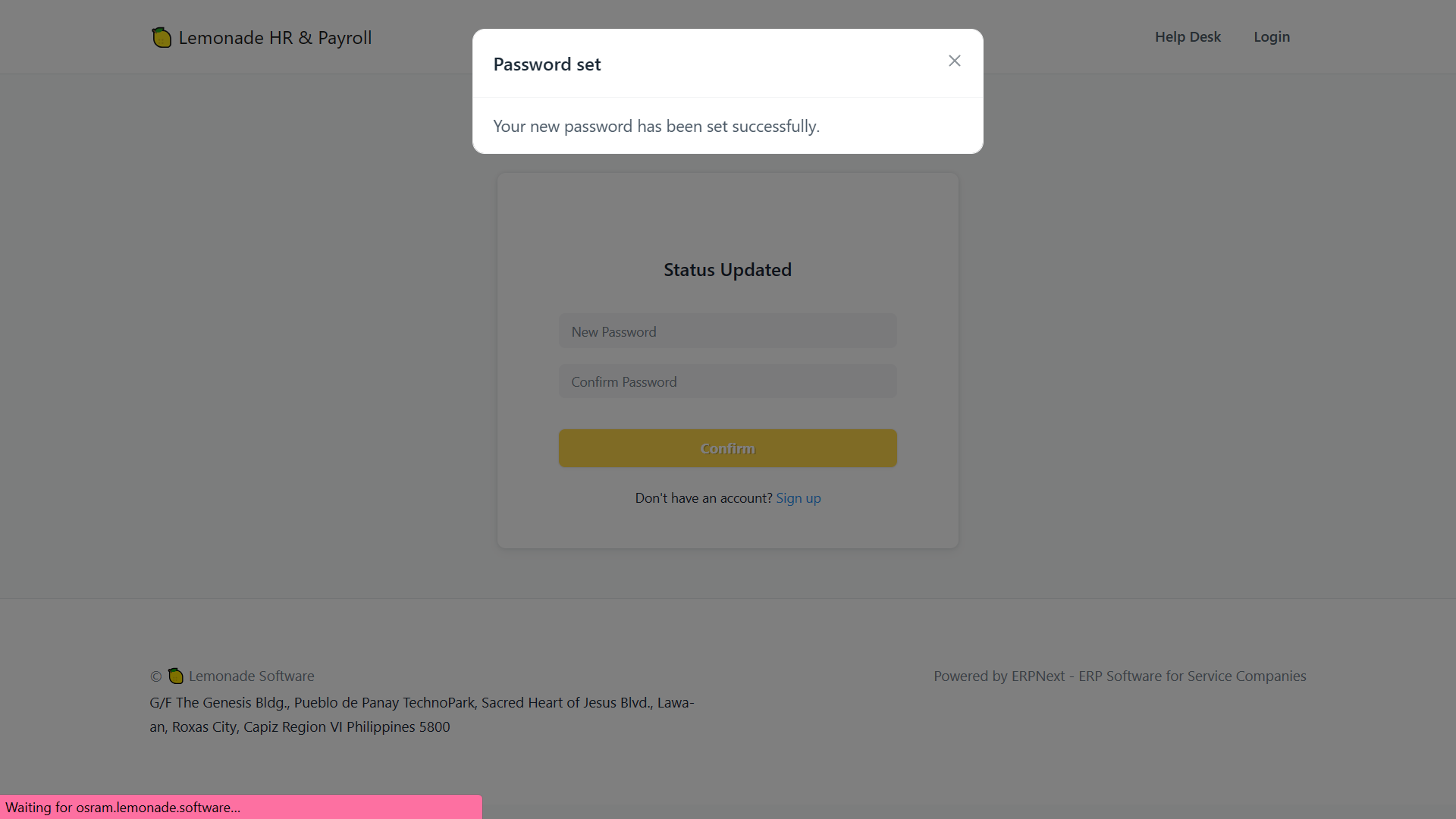The image size is (1456, 819).
Task: Go to the Login page from navbar
Action: (1272, 36)
